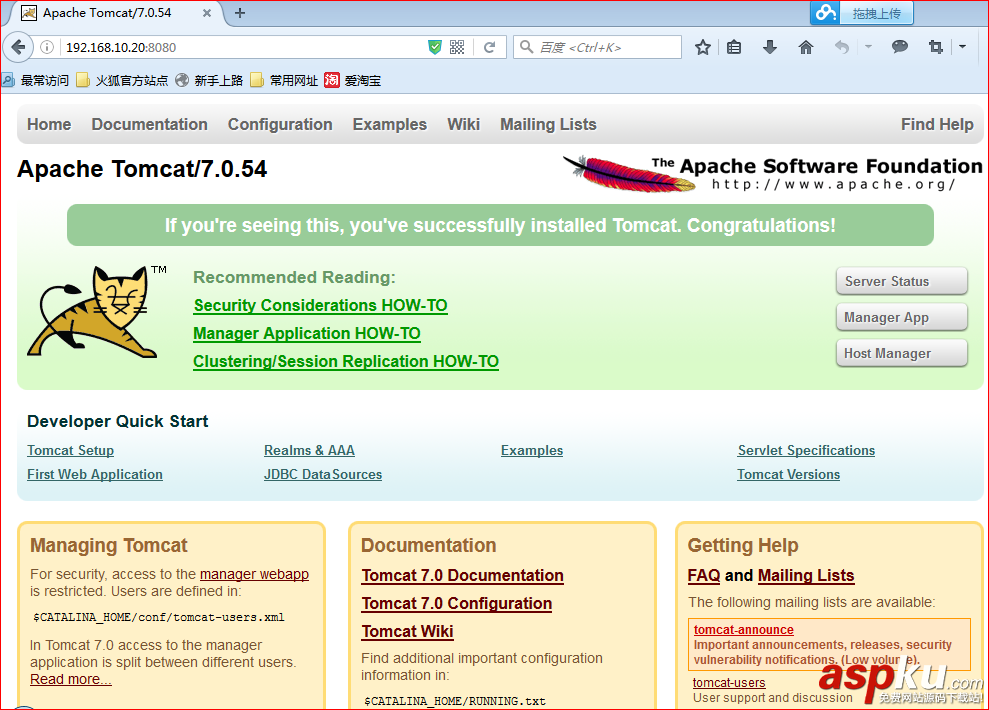Open Servlet Specifications link

[x=806, y=450]
